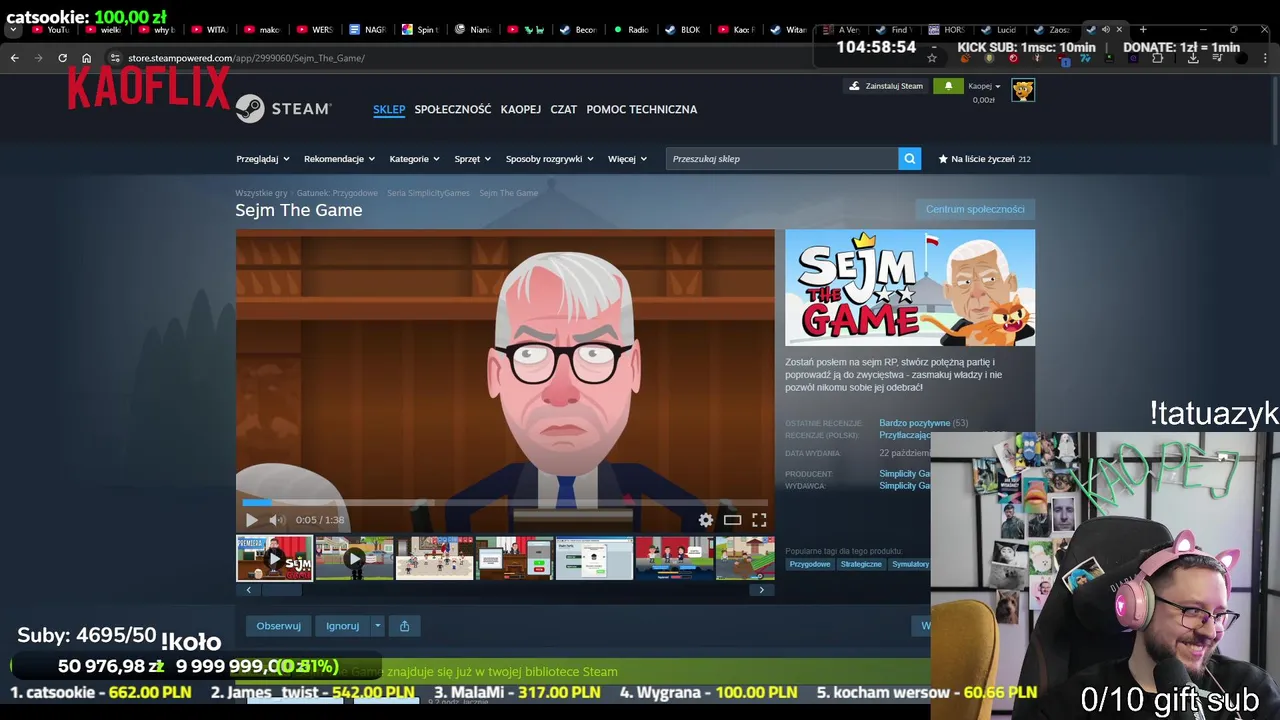Select POMOC TECHNICZNA menu item

point(642,109)
